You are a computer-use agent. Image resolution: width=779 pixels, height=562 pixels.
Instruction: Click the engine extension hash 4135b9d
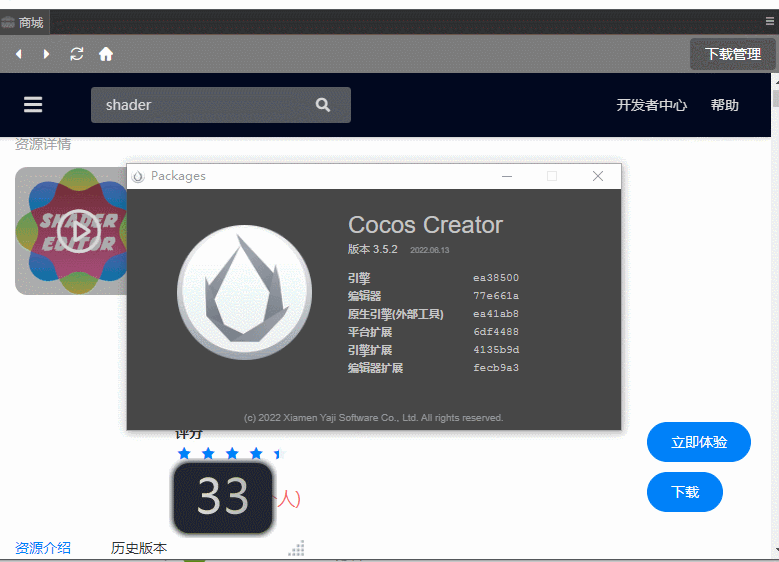pos(496,349)
